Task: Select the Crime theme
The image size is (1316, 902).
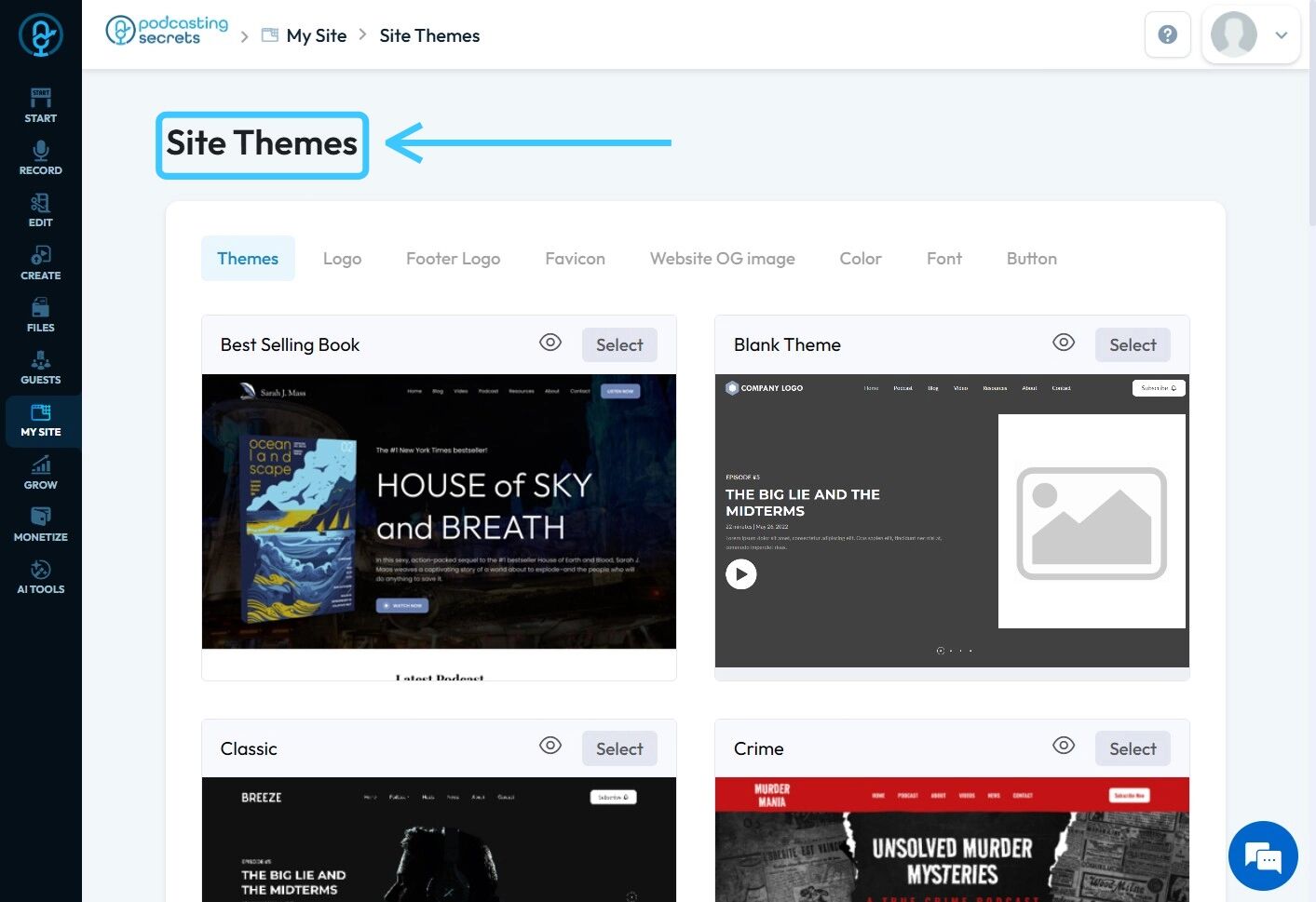Action: pyautogui.click(x=1133, y=748)
